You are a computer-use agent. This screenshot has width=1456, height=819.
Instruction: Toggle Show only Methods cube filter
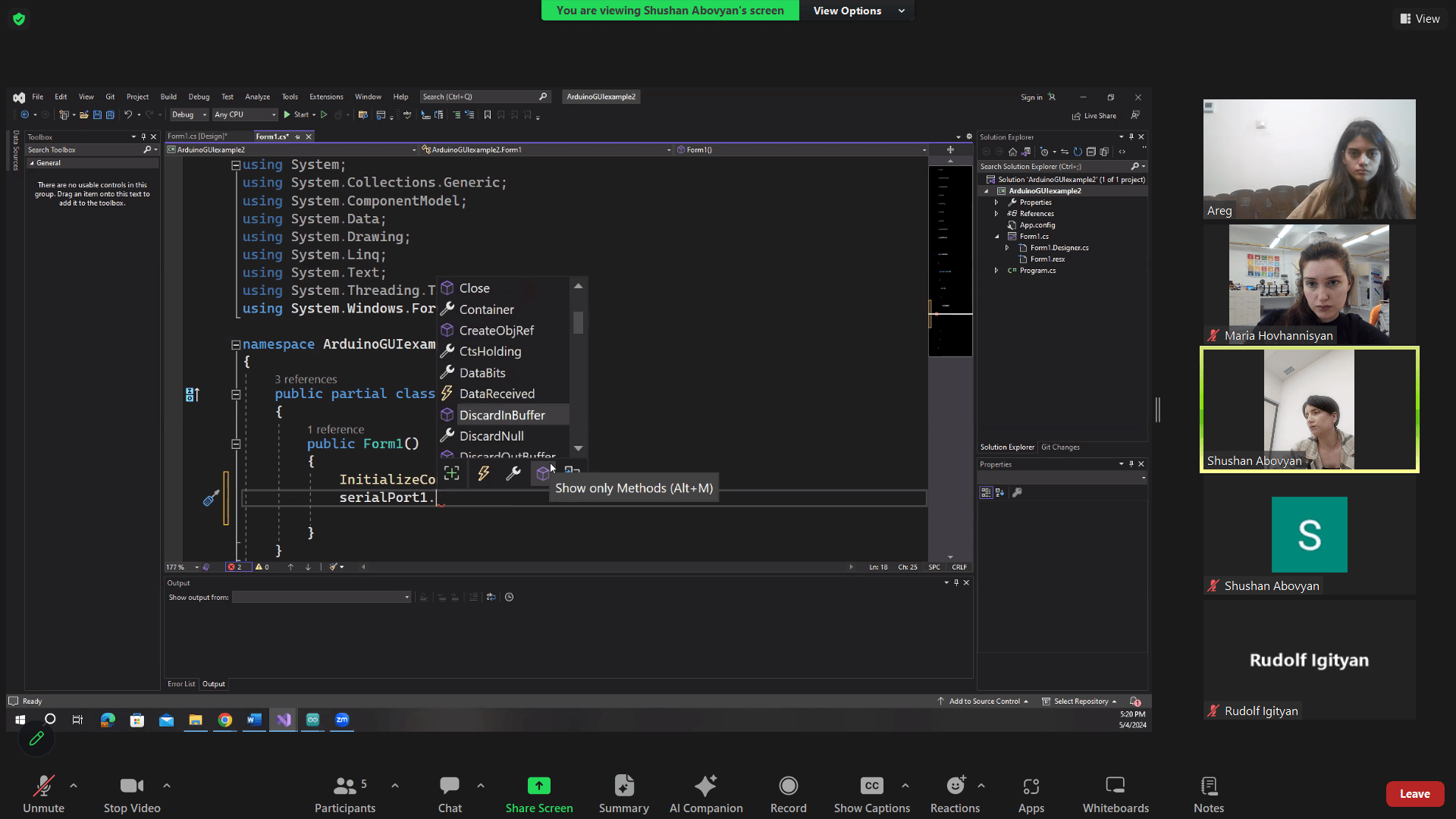(543, 474)
